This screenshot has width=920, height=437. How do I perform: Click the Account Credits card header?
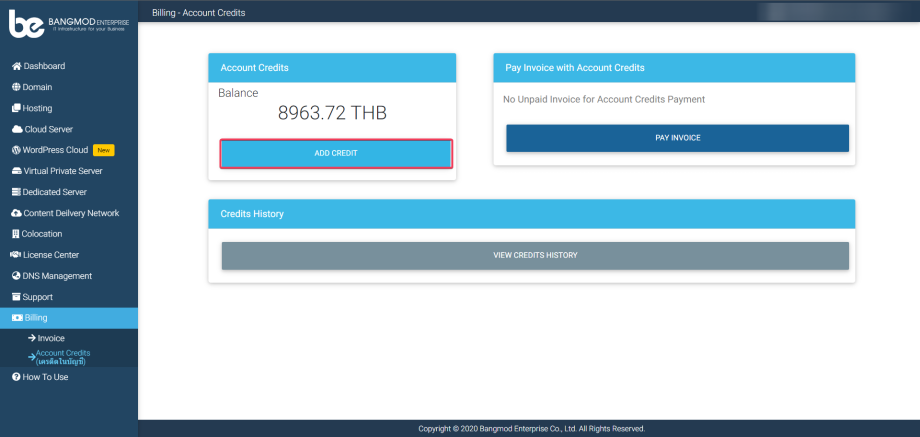point(332,68)
